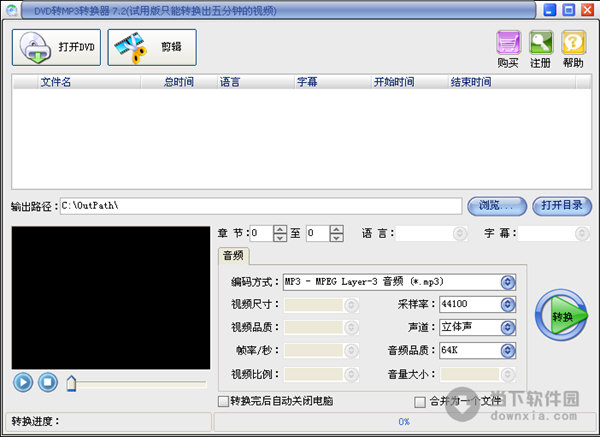This screenshot has height=437, width=600.
Task: Click the black video preview area
Action: point(111,298)
